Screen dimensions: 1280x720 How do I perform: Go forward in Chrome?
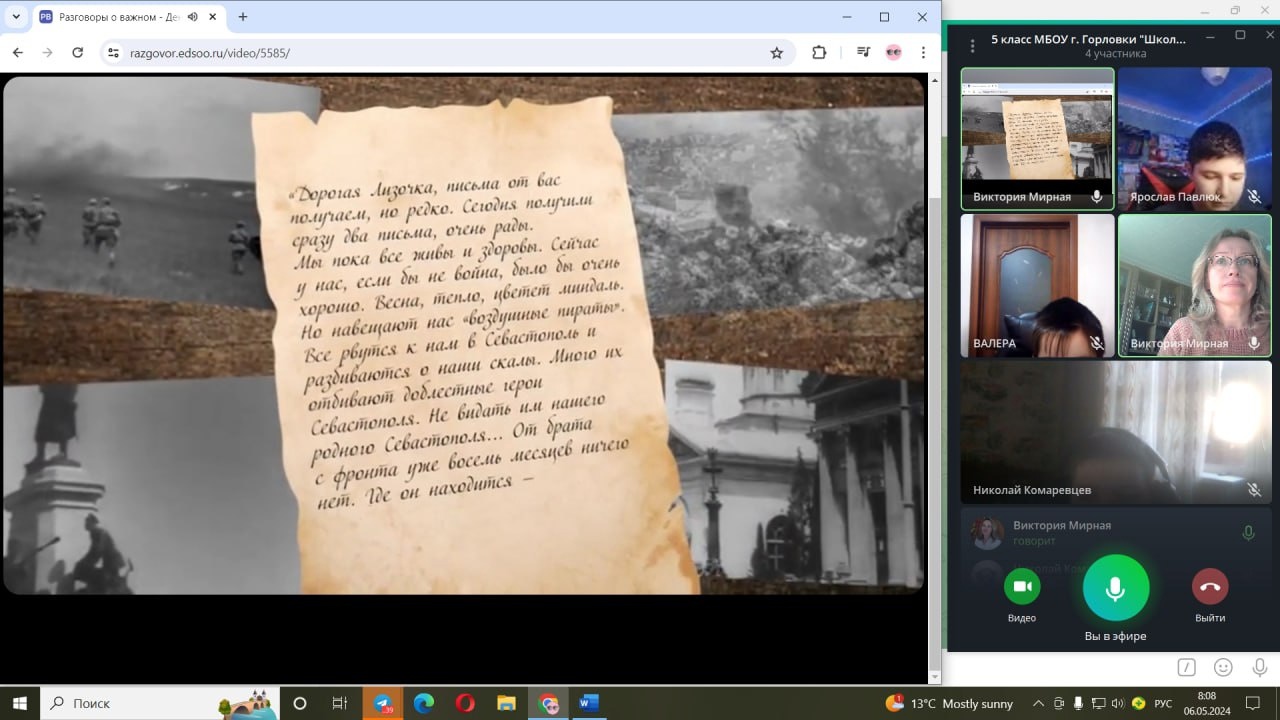[47, 53]
